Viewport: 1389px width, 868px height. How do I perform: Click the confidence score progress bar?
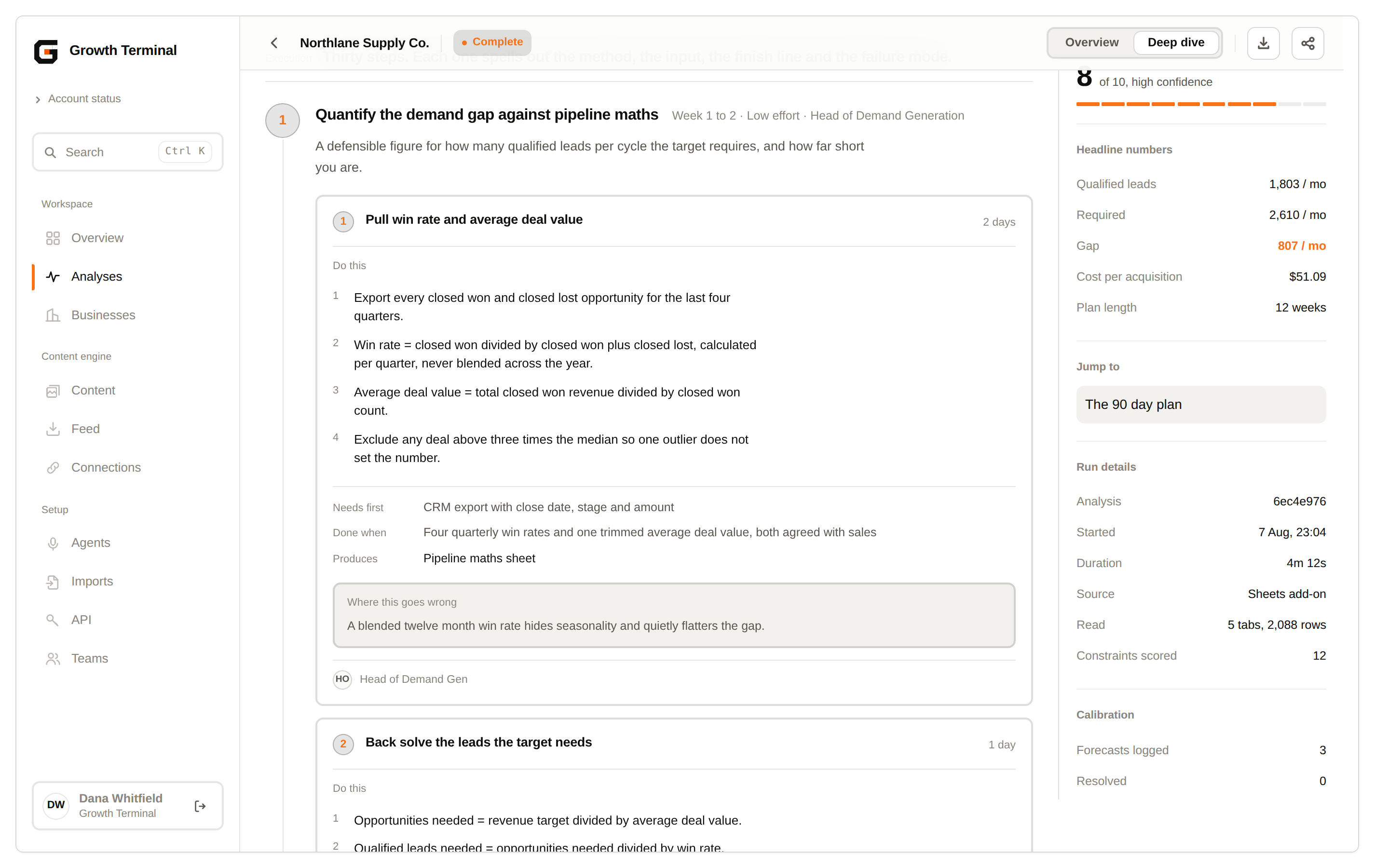click(x=1201, y=104)
